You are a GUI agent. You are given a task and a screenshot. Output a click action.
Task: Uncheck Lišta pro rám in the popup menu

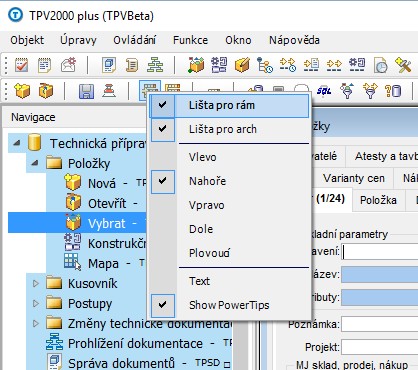[229, 106]
